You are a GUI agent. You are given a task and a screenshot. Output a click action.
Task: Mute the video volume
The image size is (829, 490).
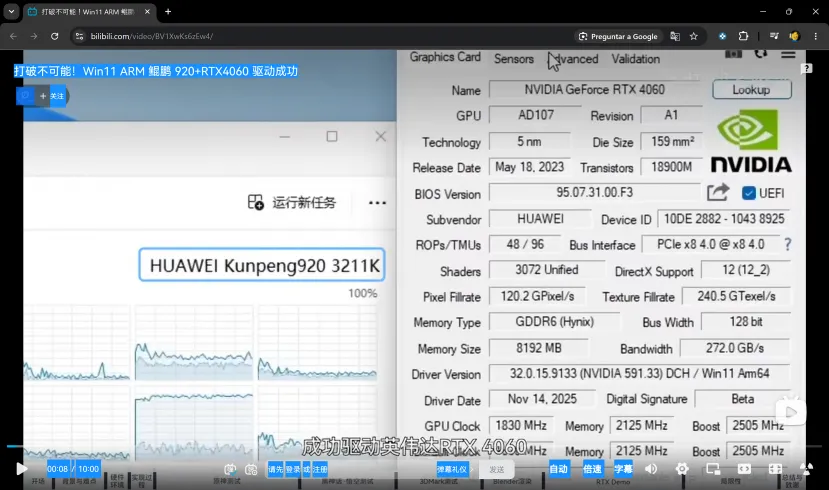(x=651, y=468)
